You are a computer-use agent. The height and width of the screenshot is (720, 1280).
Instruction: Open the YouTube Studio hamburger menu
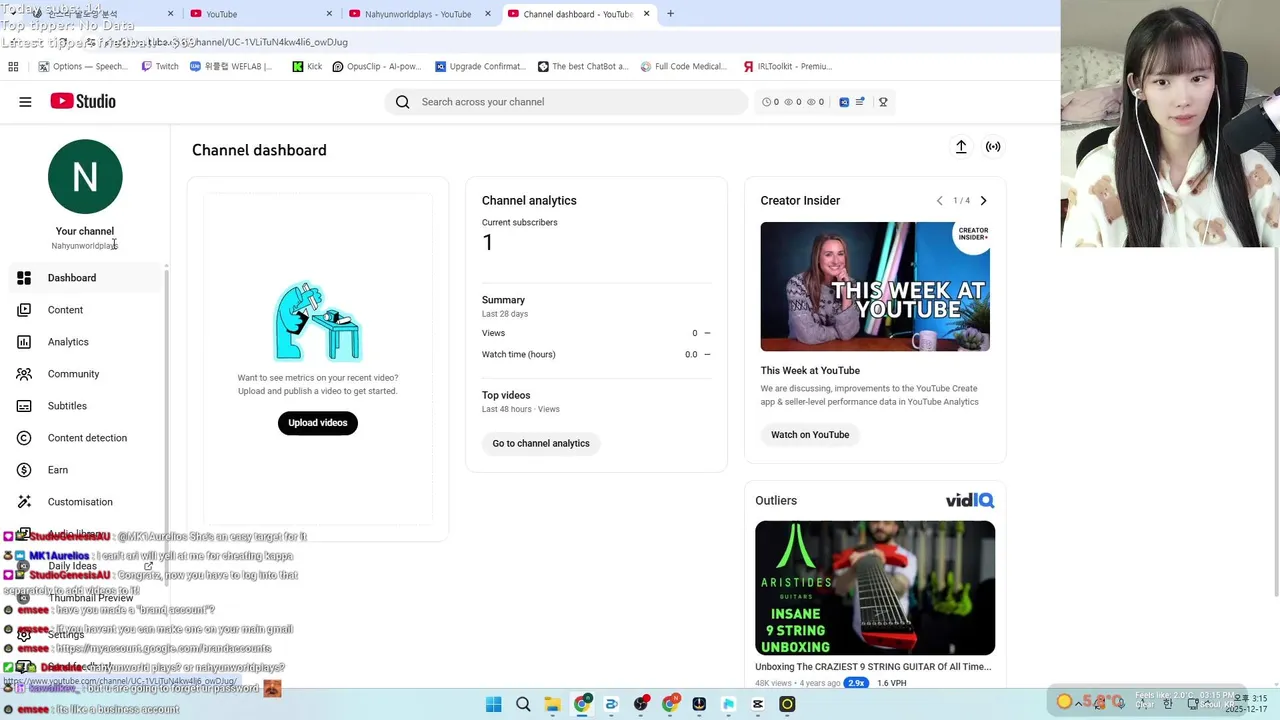point(25,101)
